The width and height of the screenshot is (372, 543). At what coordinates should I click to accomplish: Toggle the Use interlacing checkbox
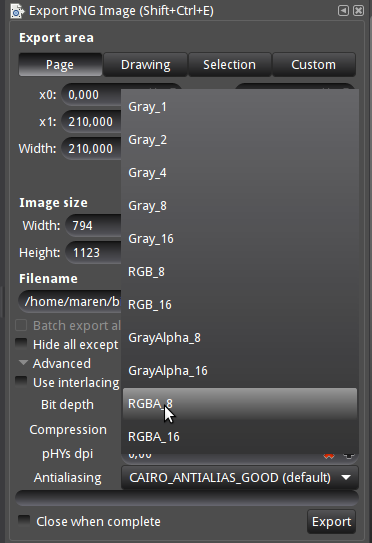[x=21, y=382]
